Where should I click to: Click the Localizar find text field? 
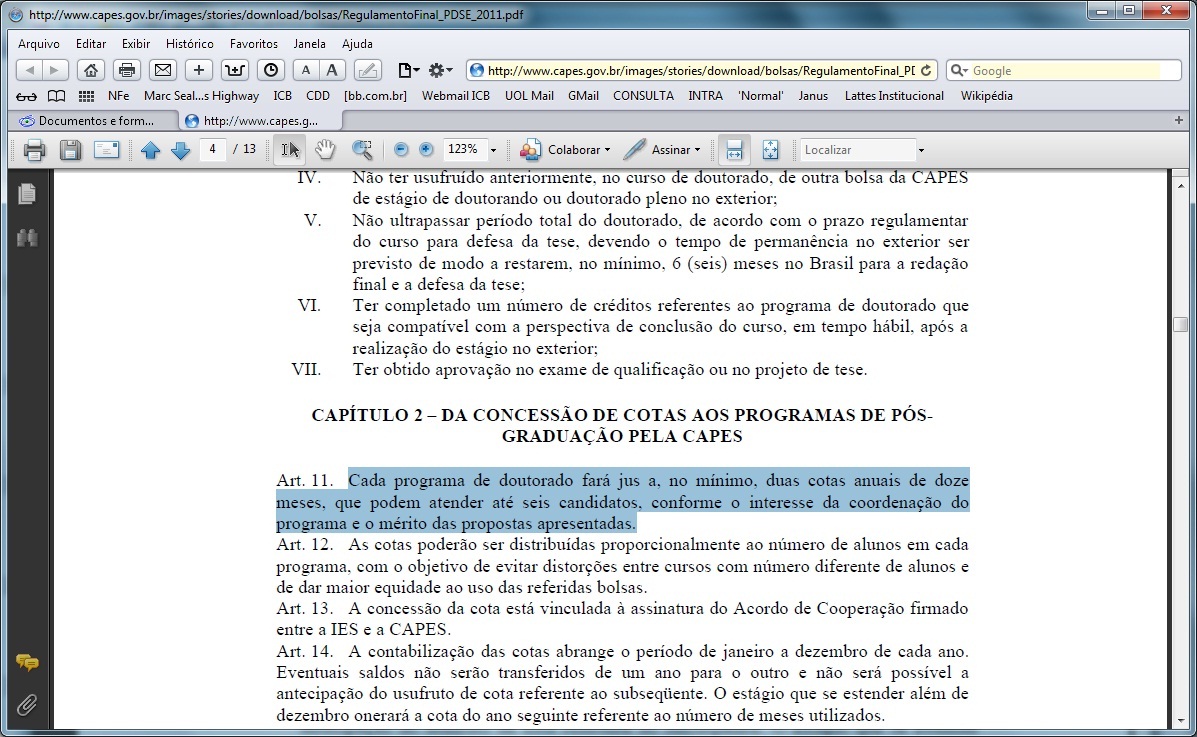pos(857,150)
